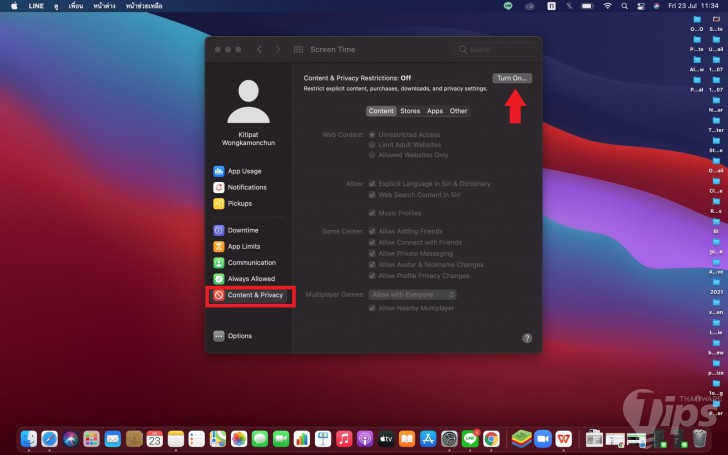This screenshot has height=455, width=728.
Task: Select Always Allowed in the sidebar
Action: pyautogui.click(x=244, y=279)
